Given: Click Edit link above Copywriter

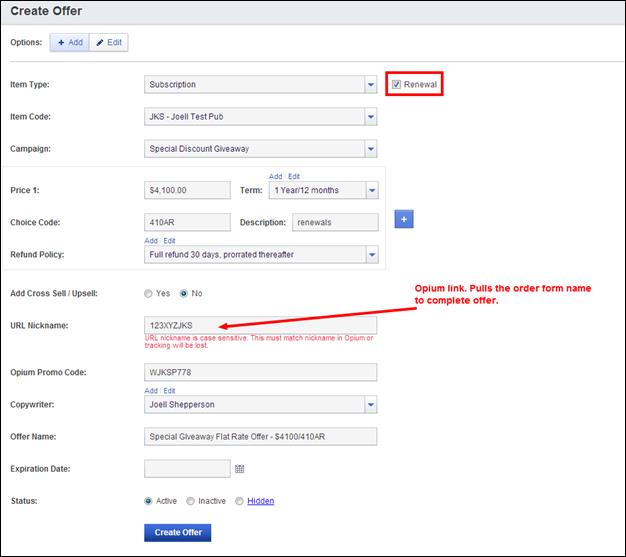Looking at the screenshot, I should coord(169,390).
